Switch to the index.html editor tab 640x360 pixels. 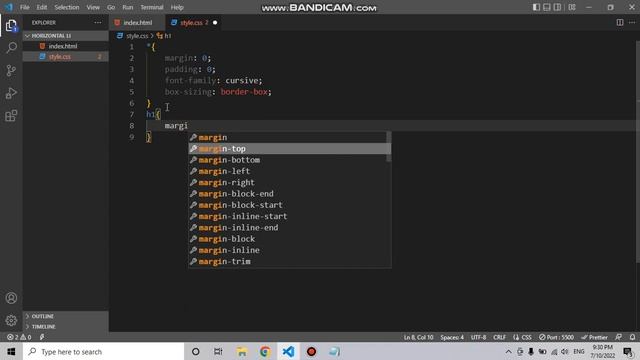138,22
